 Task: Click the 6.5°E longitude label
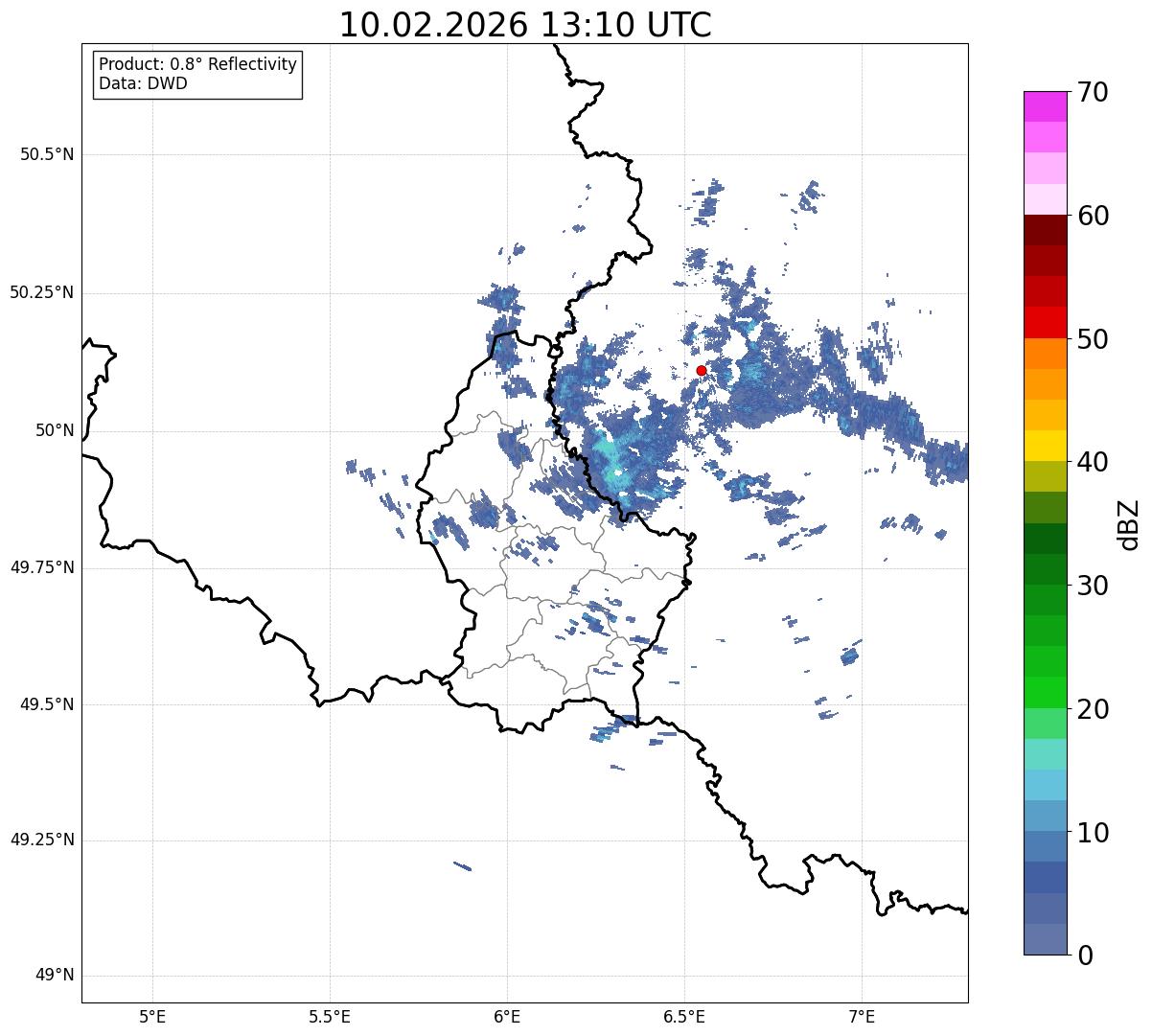coord(684,1016)
